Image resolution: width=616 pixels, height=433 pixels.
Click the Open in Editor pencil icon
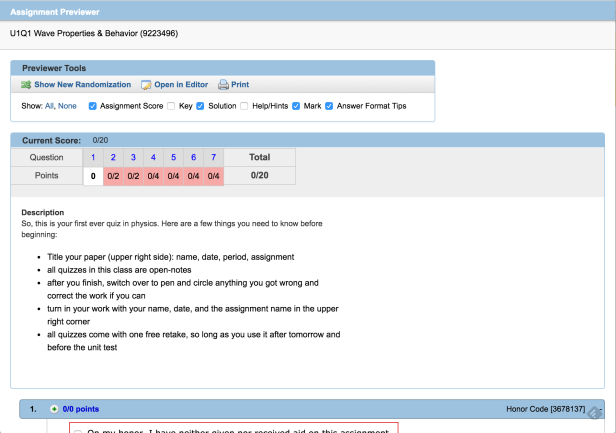[x=146, y=85]
